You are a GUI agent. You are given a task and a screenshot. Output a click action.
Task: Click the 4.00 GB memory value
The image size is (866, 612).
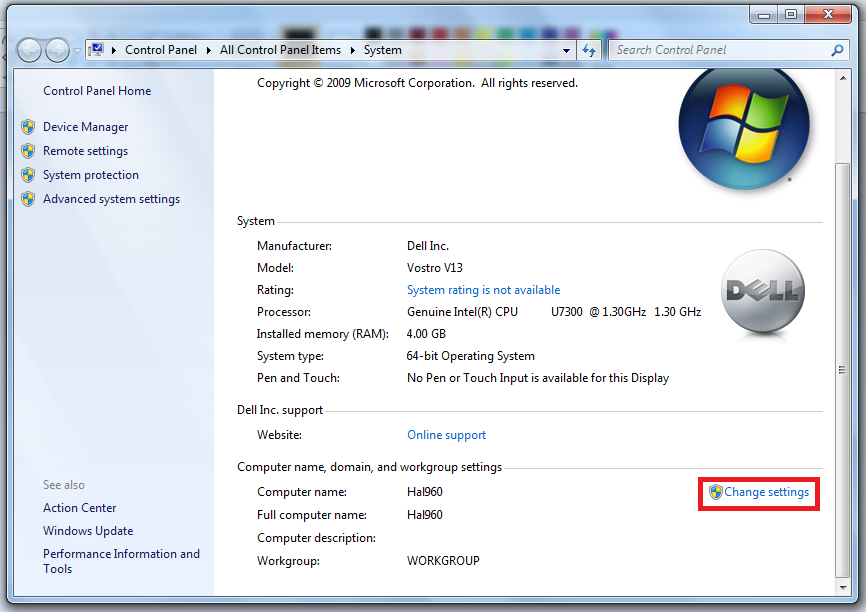click(426, 334)
